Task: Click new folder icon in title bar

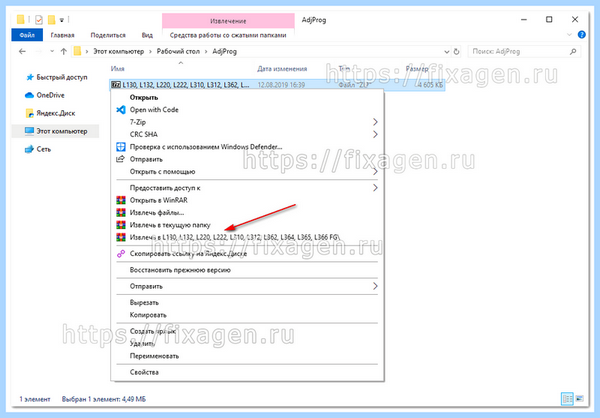Action: coord(51,20)
